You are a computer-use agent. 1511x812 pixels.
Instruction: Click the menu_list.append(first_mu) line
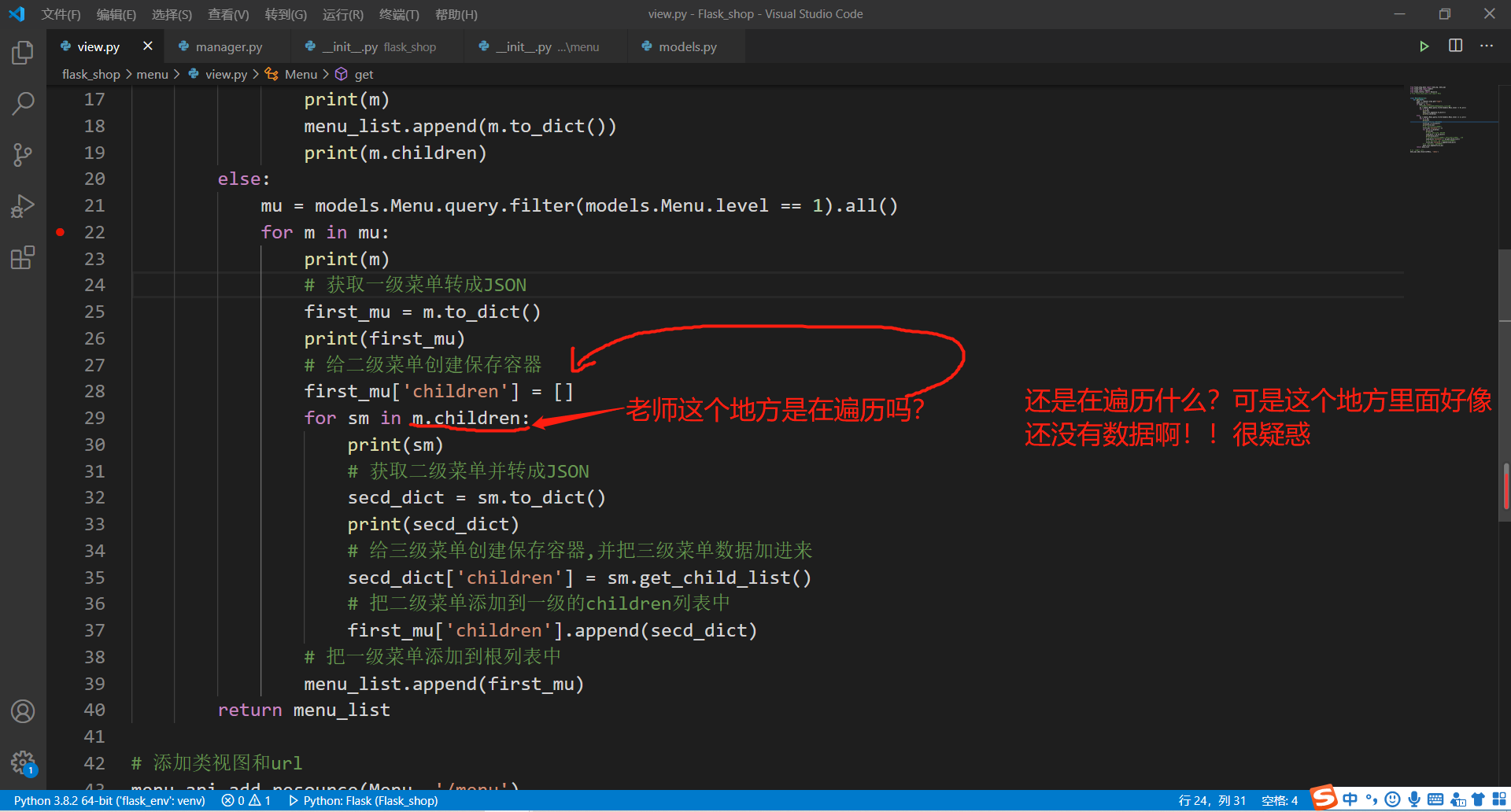[444, 684]
